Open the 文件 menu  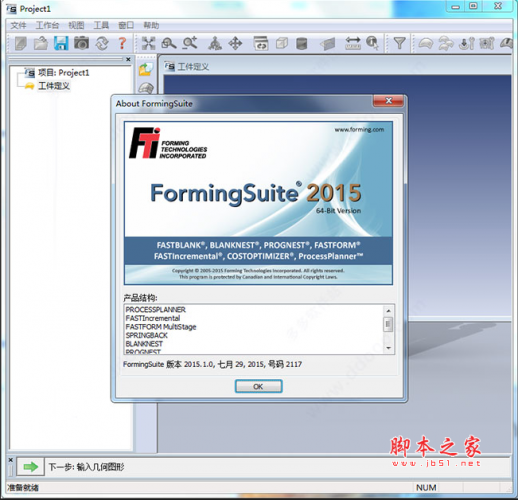[18, 25]
